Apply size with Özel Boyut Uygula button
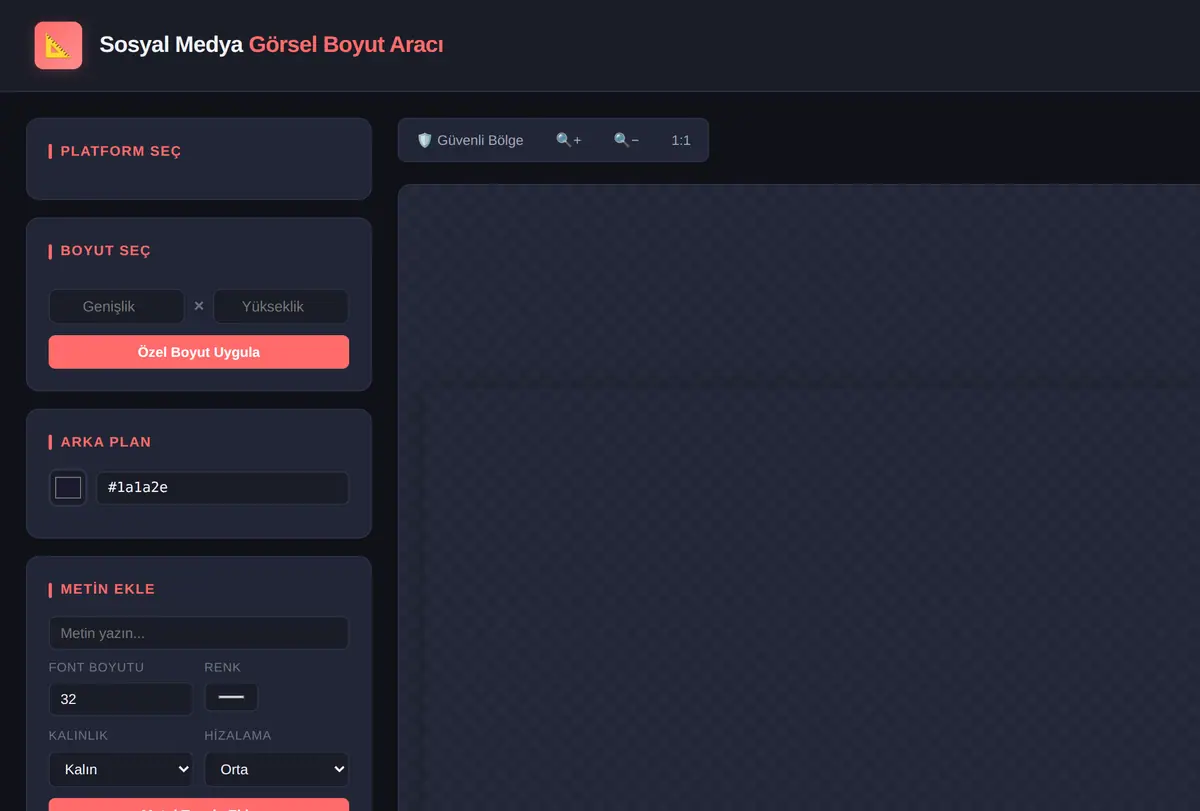 tap(199, 352)
